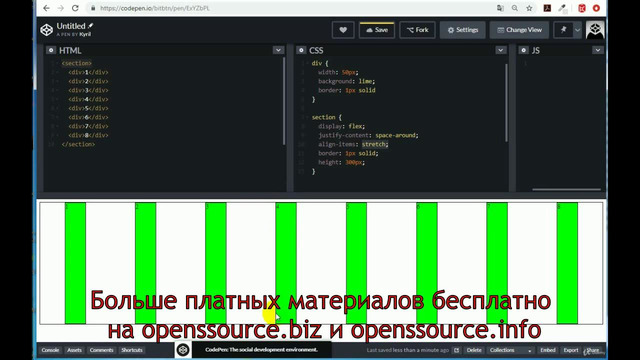Click 'justify-content: space-around' CSS line

click(x=368, y=135)
